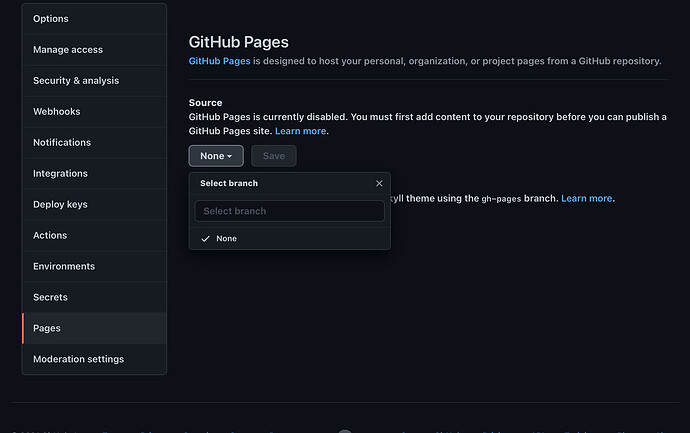Open the Notifications settings

click(94, 143)
